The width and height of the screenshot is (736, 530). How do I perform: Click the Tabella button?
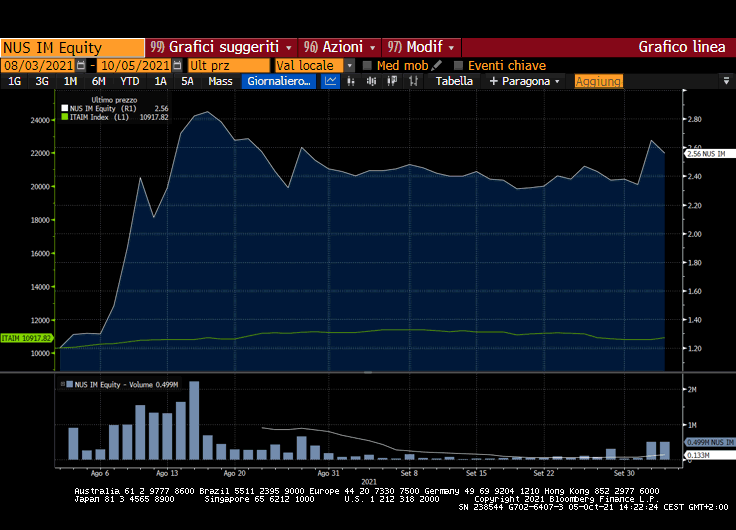pyautogui.click(x=454, y=81)
